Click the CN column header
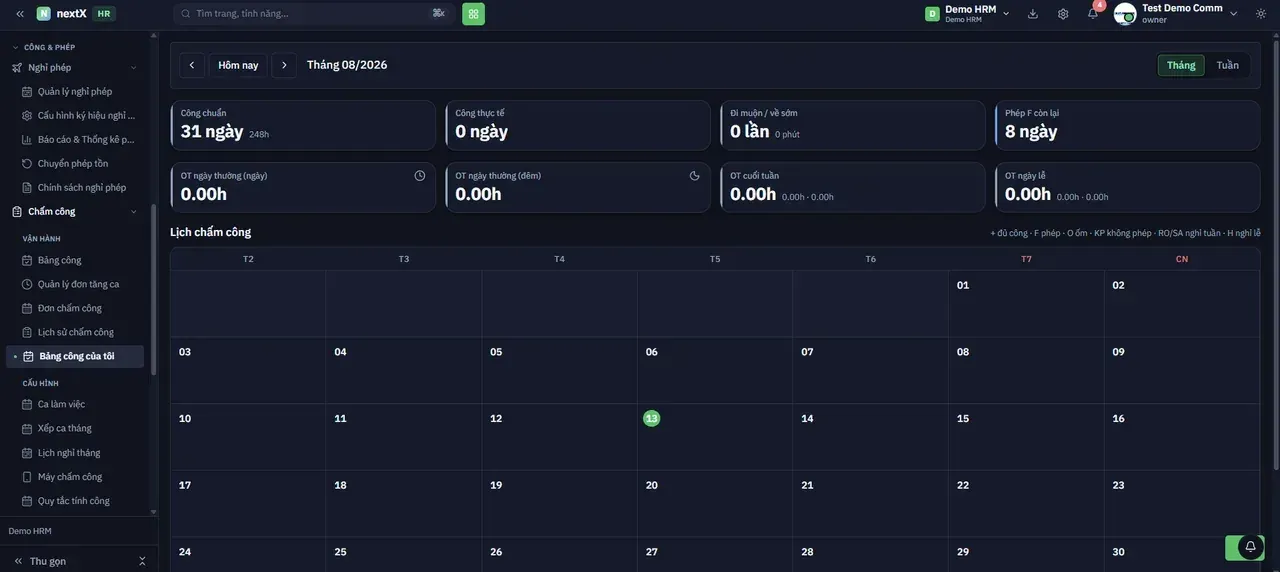Viewport: 1280px width, 572px height. [x=1182, y=259]
